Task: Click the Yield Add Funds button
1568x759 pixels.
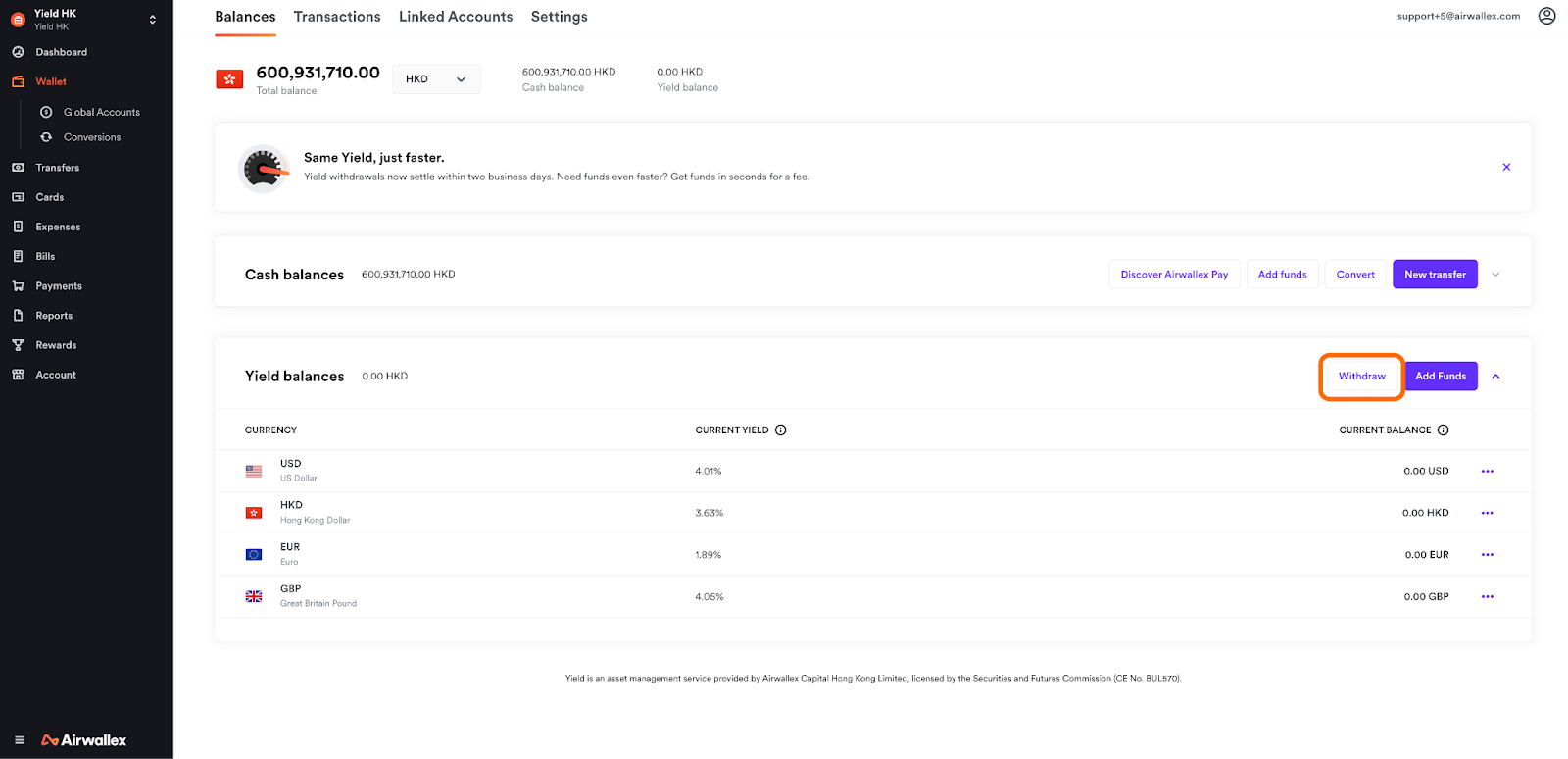Action: (x=1440, y=377)
